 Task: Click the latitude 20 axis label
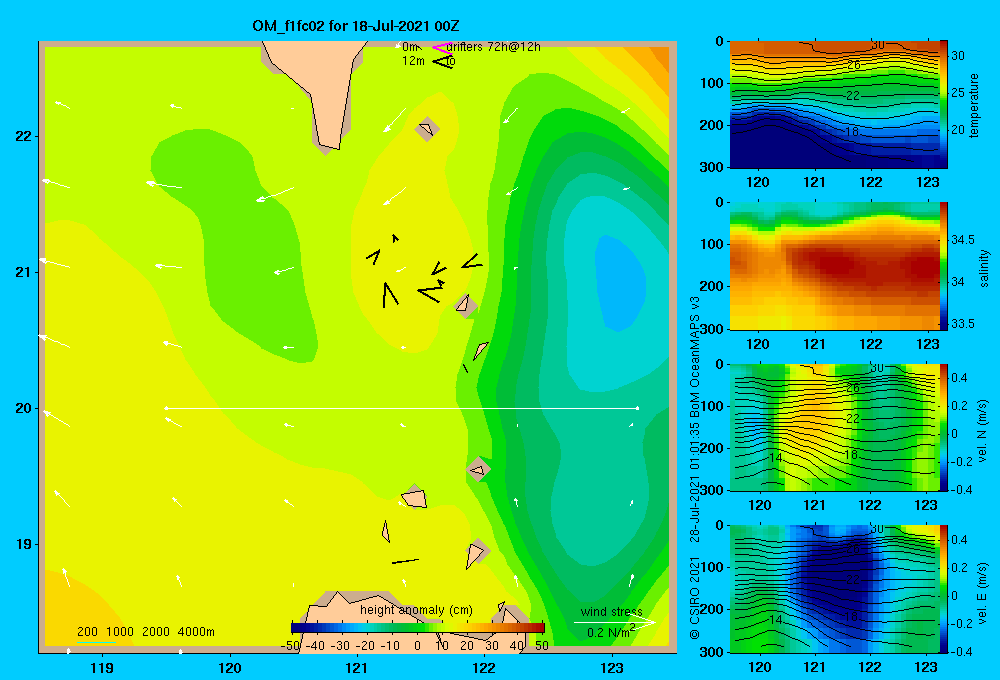tap(23, 408)
